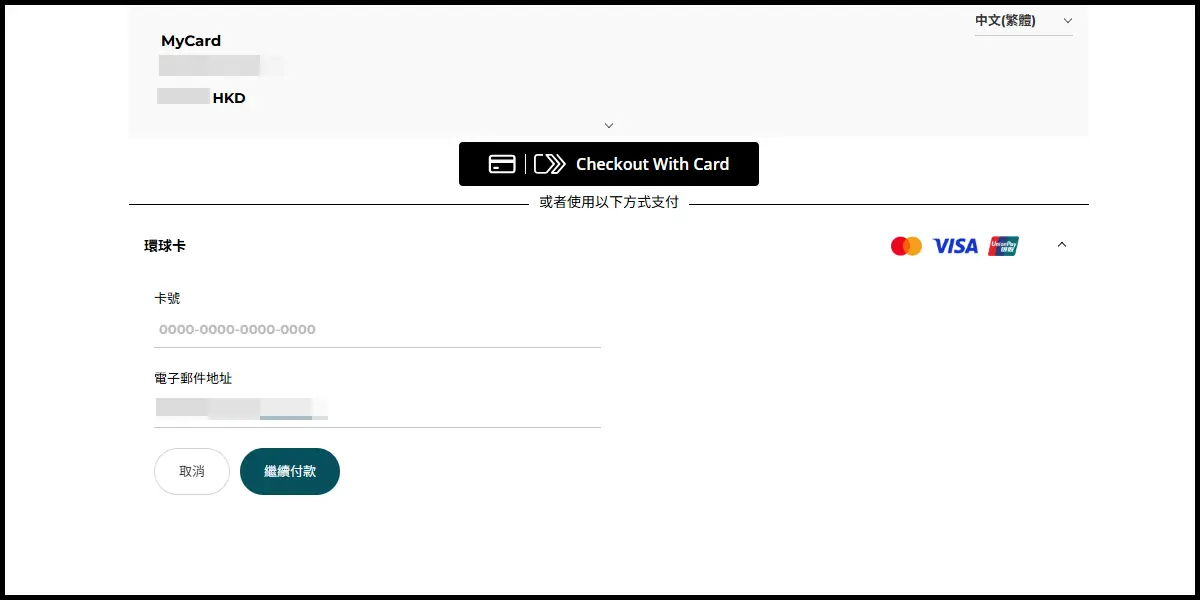The width and height of the screenshot is (1200, 600).
Task: Collapse the 環球卡 section with up chevron
Action: pyautogui.click(x=1062, y=245)
